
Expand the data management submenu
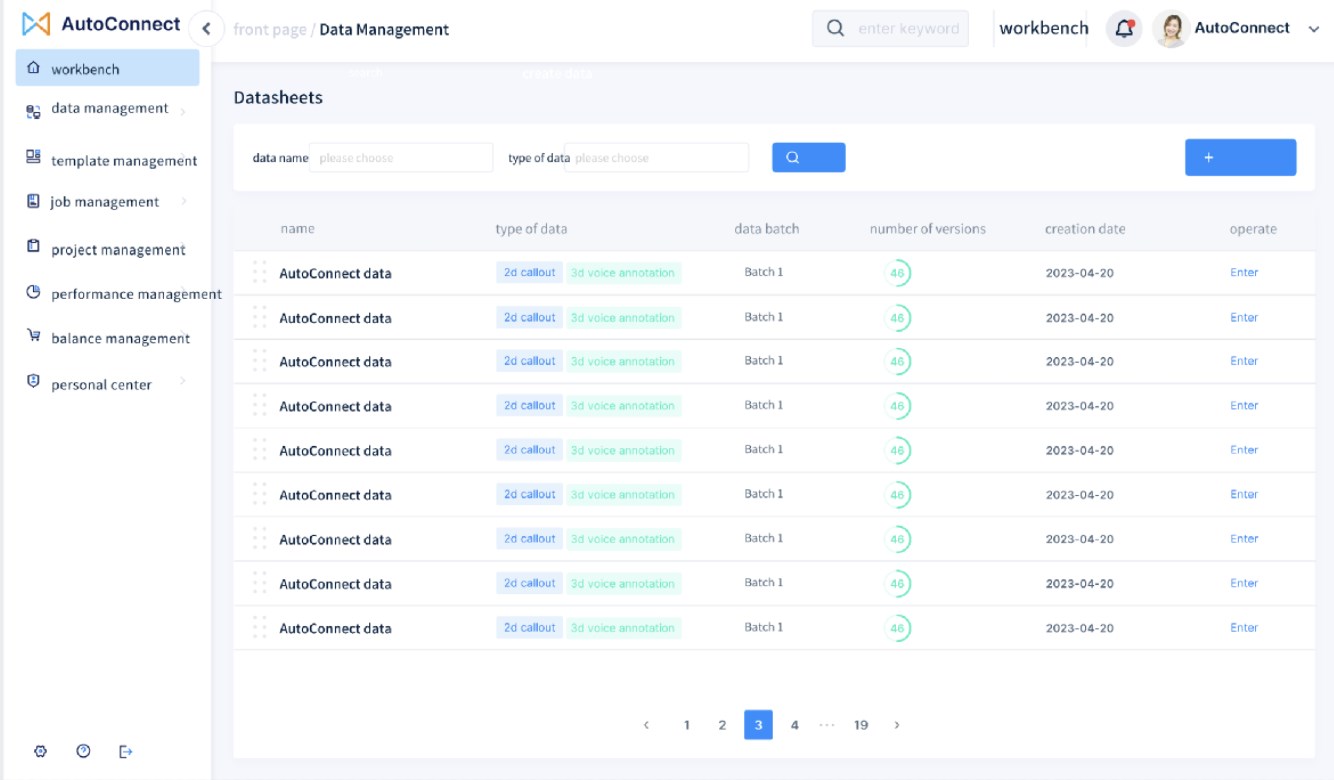pyautogui.click(x=183, y=111)
